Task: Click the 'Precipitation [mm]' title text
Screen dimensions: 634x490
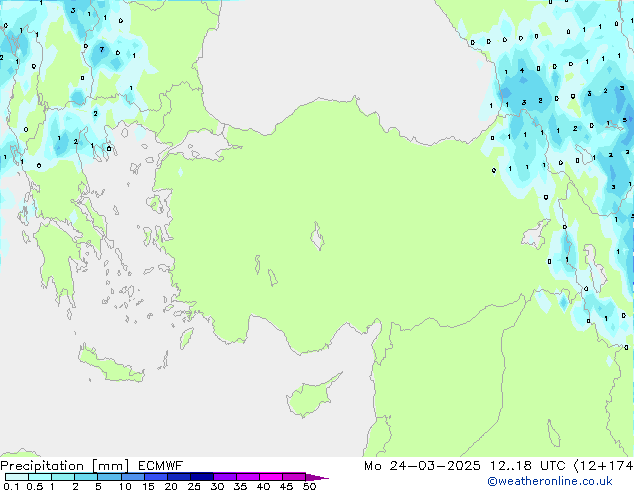Action: coord(65,466)
